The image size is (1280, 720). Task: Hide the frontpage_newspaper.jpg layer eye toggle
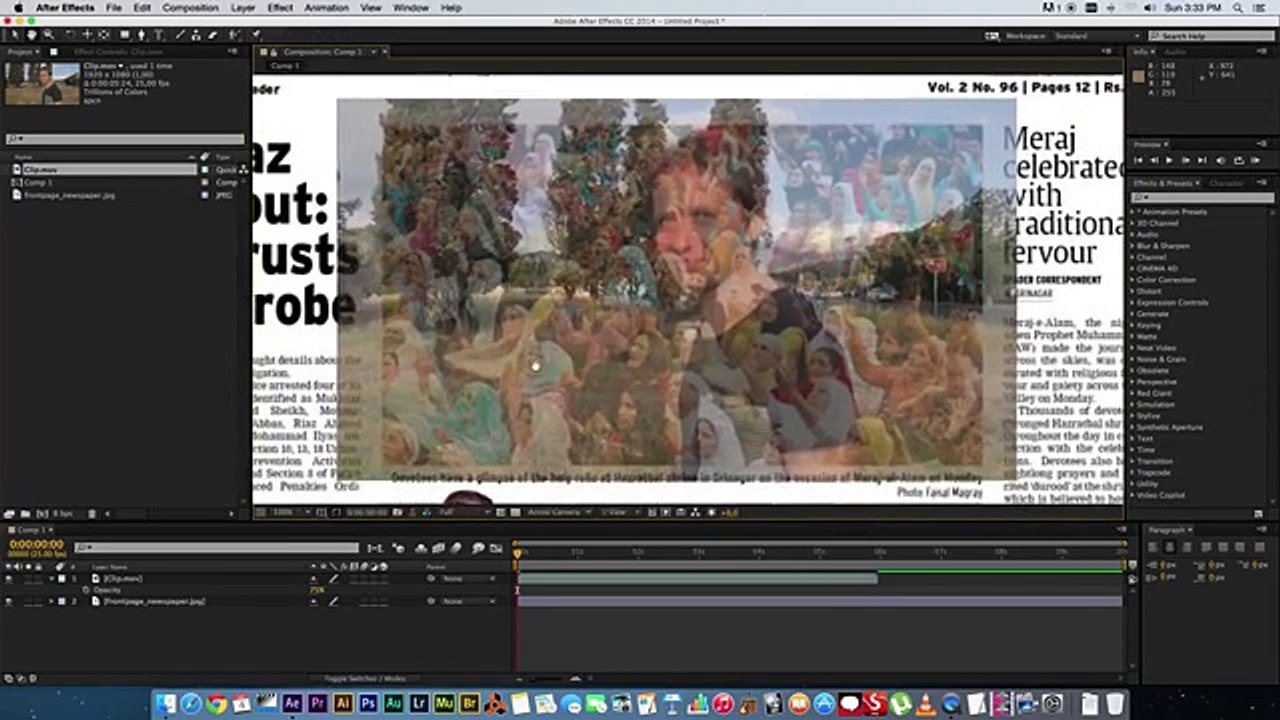point(9,602)
